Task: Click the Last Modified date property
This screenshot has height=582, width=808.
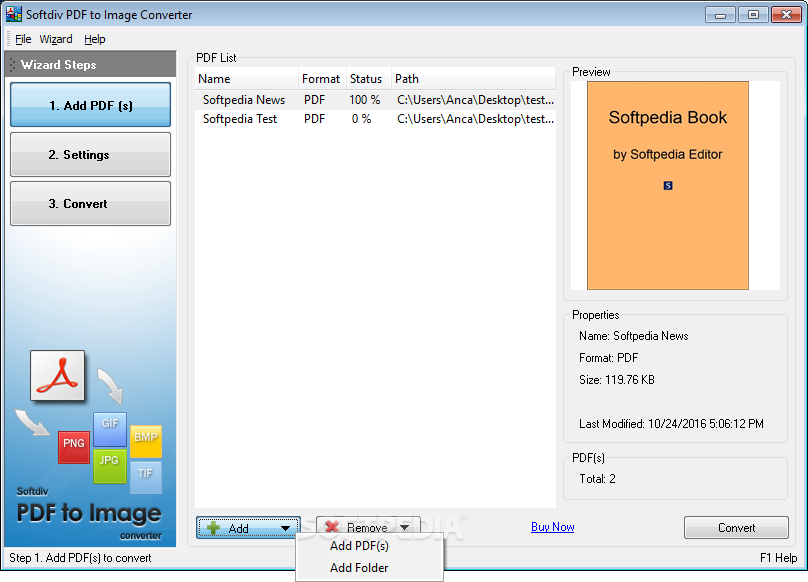Action: pos(671,424)
